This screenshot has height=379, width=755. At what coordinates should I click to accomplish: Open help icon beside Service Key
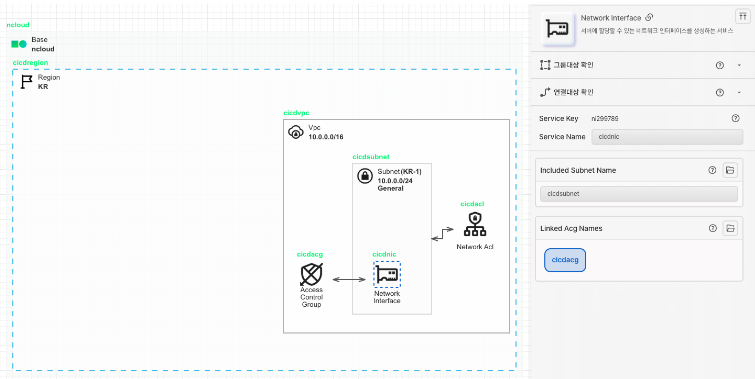[735, 118]
